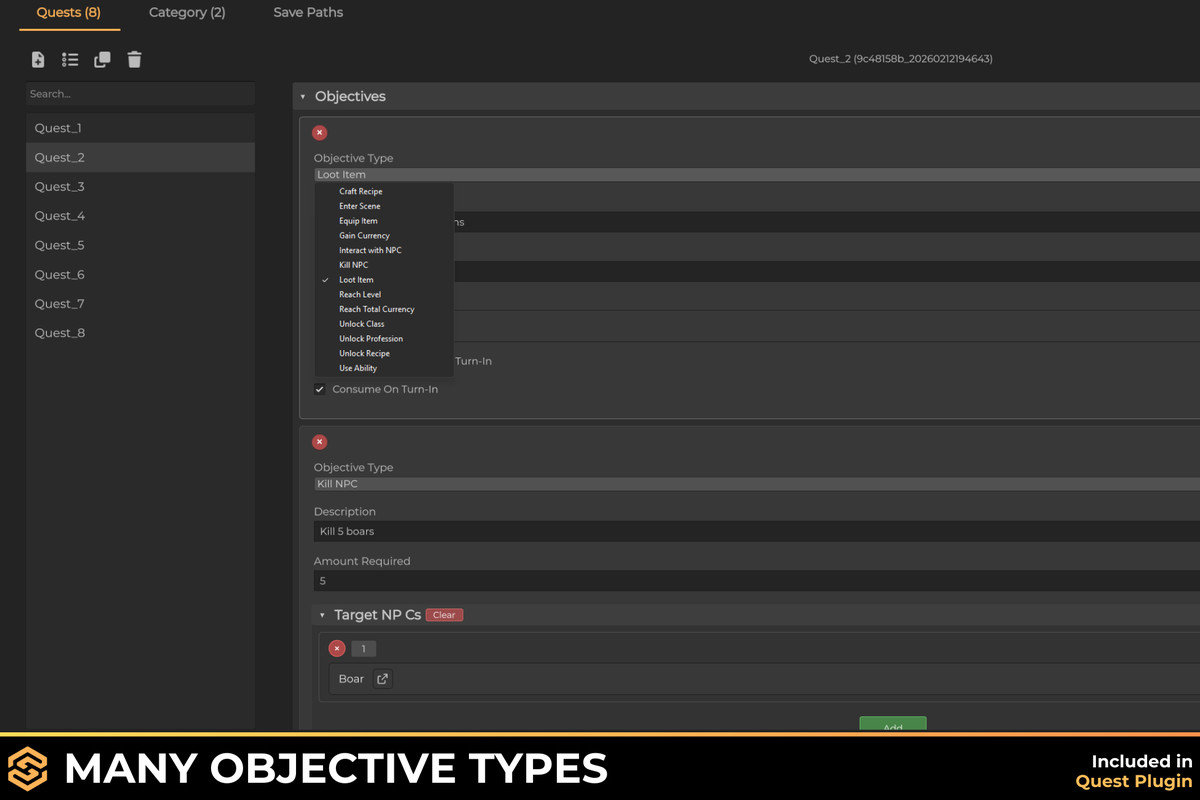
Task: Duplicate Quest_2 using the copy icon
Action: [101, 60]
